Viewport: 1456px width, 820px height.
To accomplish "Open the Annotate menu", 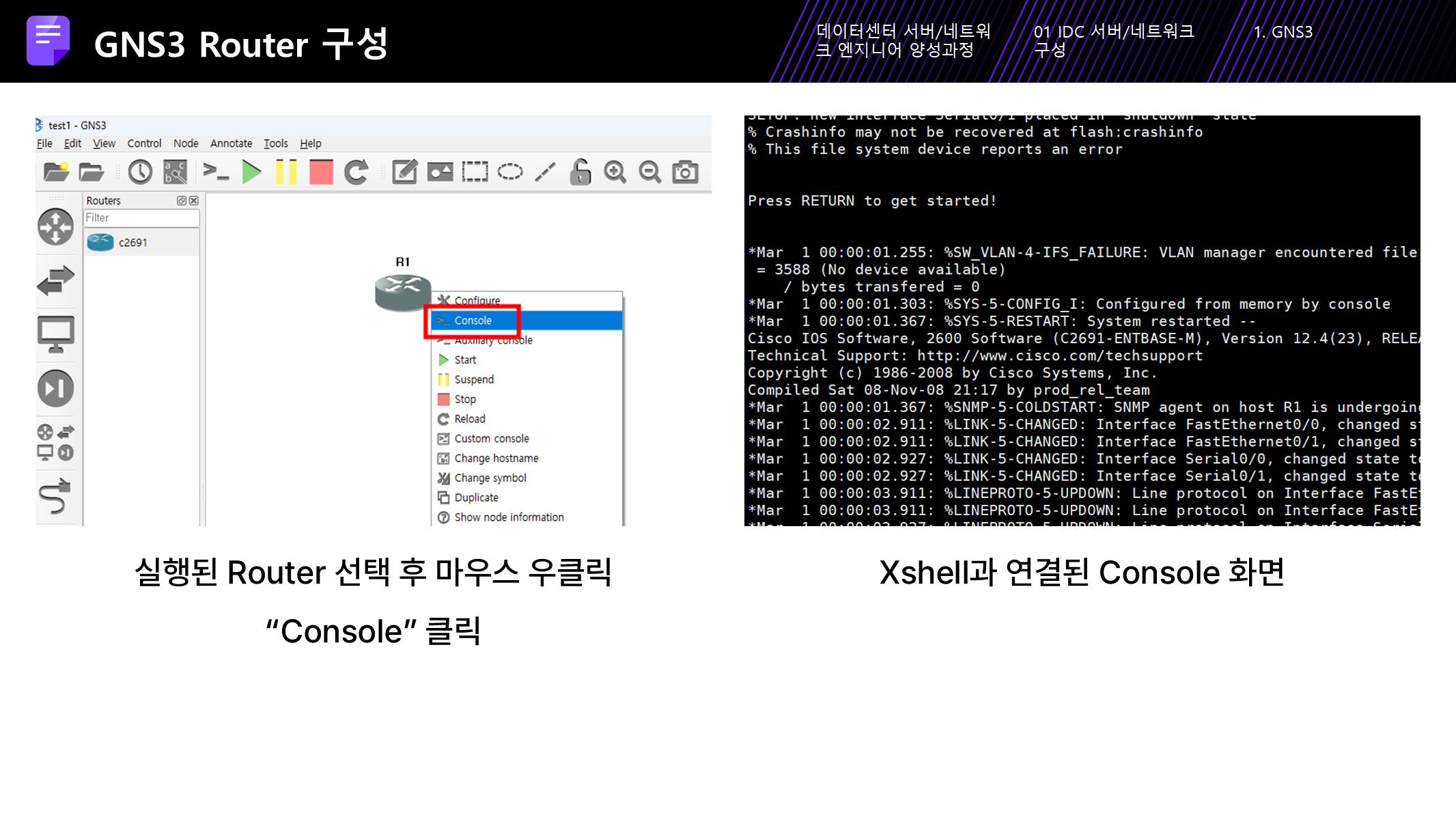I will coord(231,143).
